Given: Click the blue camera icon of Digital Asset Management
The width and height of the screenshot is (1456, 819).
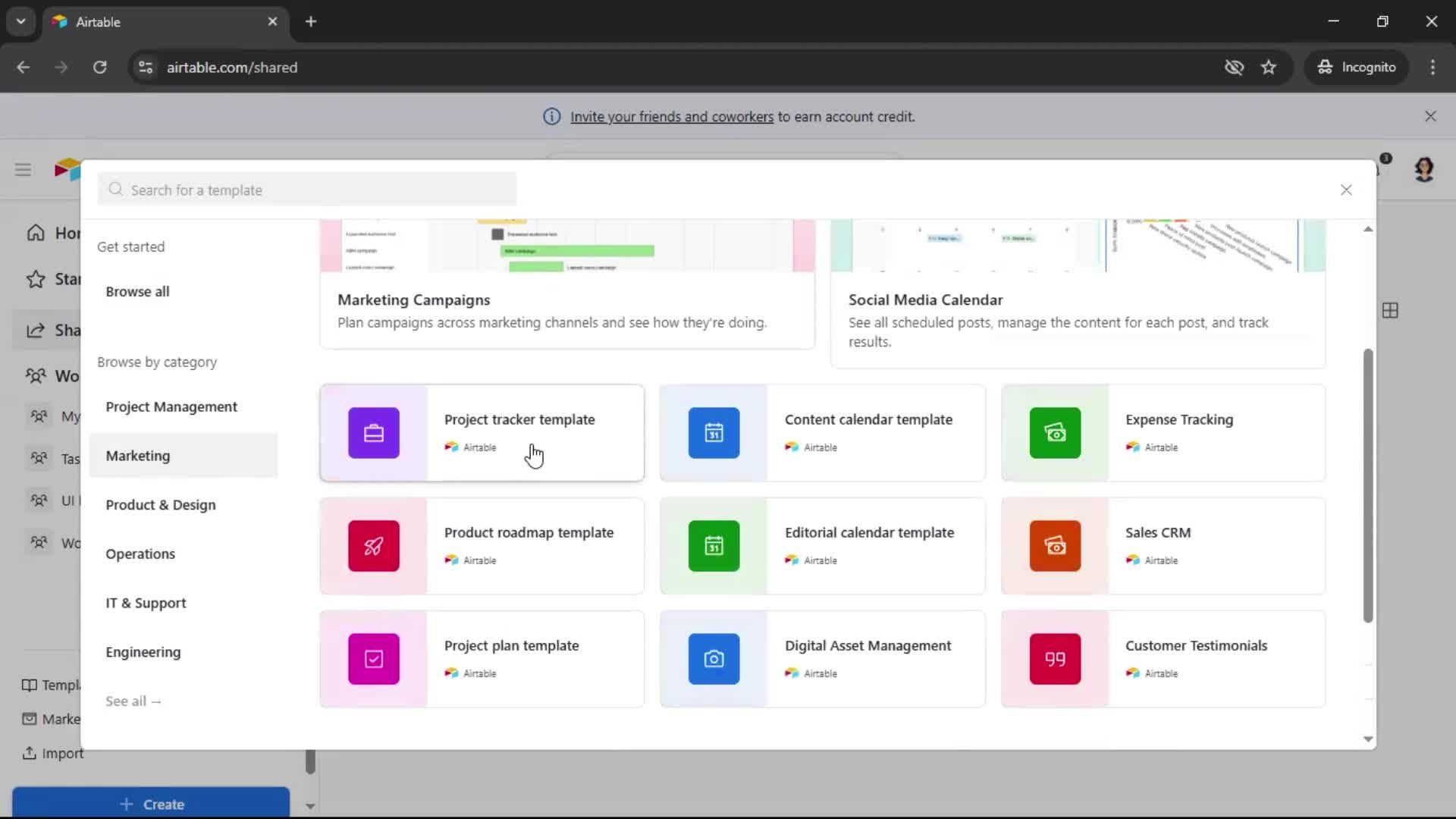Looking at the screenshot, I should 714,659.
